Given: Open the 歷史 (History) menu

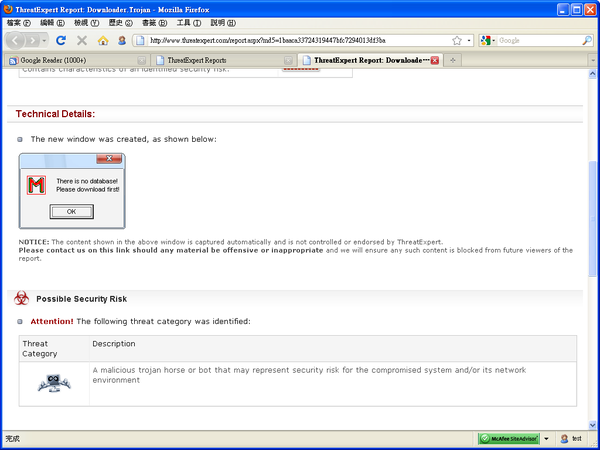Looking at the screenshot, I should [x=121, y=23].
